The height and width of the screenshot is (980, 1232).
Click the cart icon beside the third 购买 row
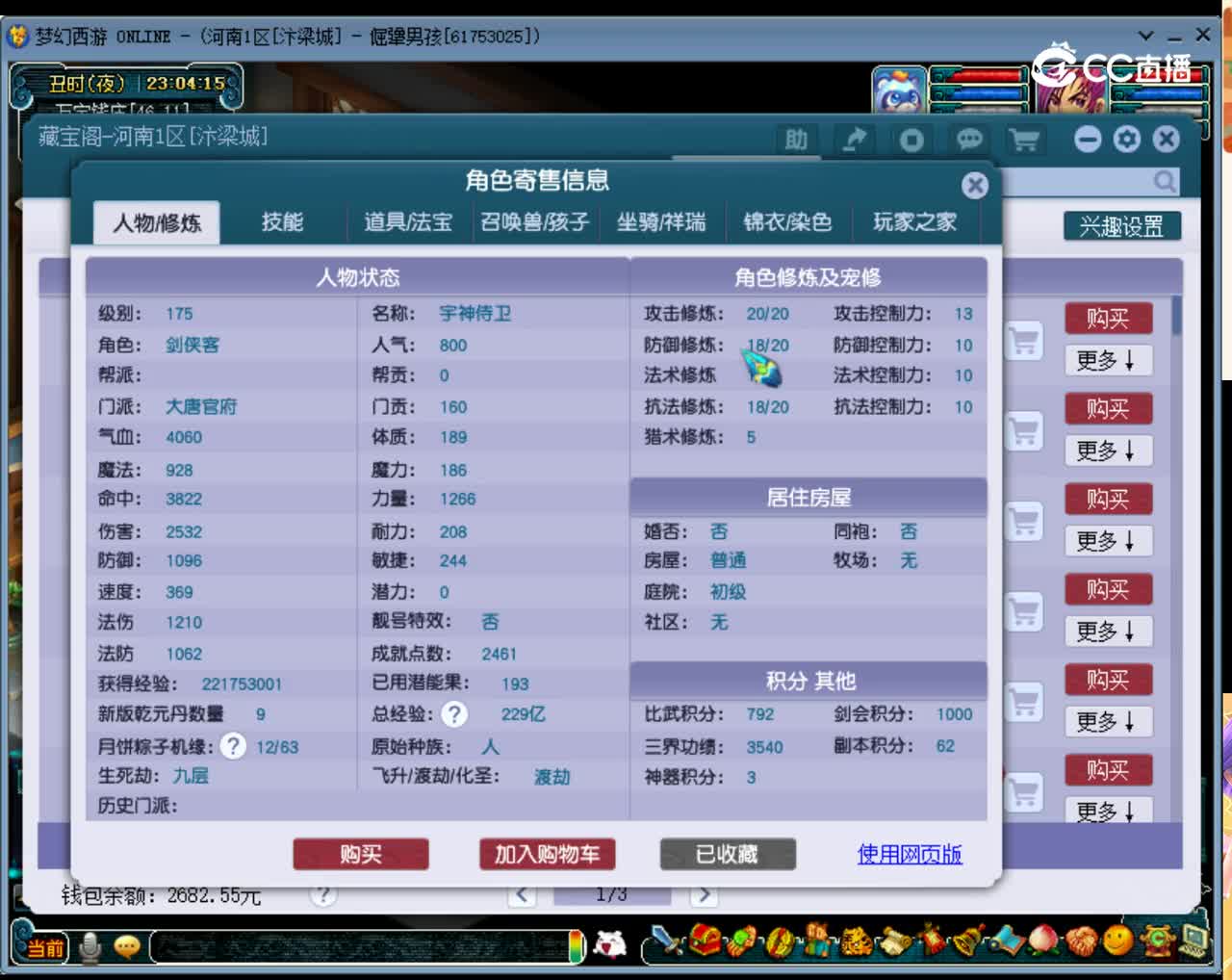[1024, 522]
